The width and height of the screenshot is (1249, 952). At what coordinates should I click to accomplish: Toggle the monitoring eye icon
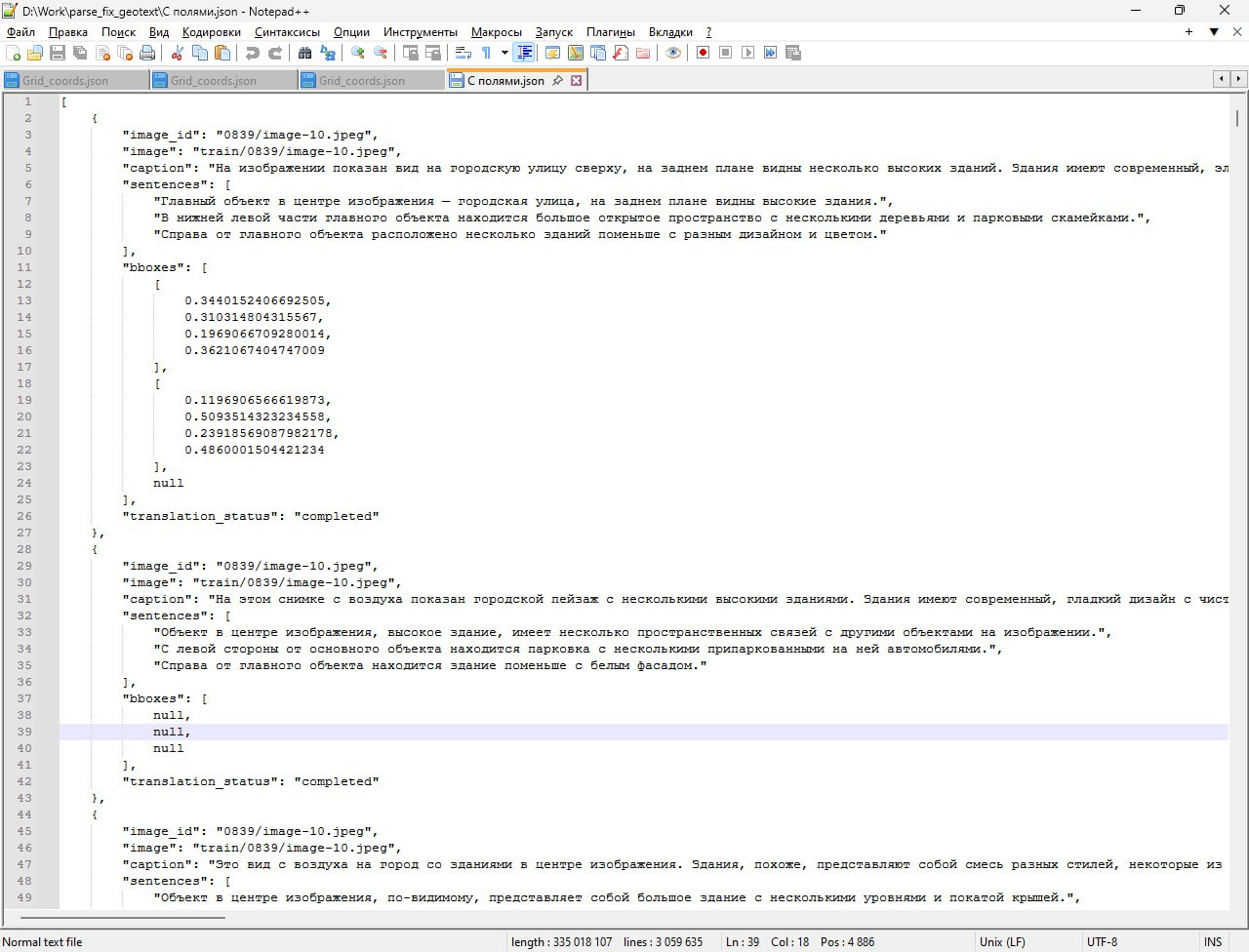(x=673, y=53)
